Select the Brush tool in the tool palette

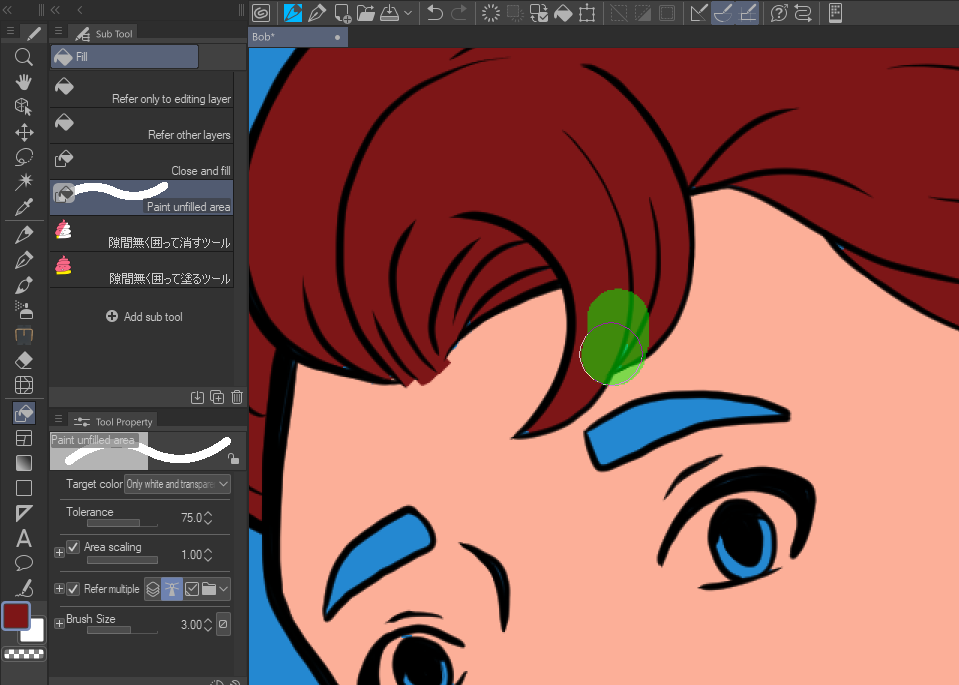point(23,285)
